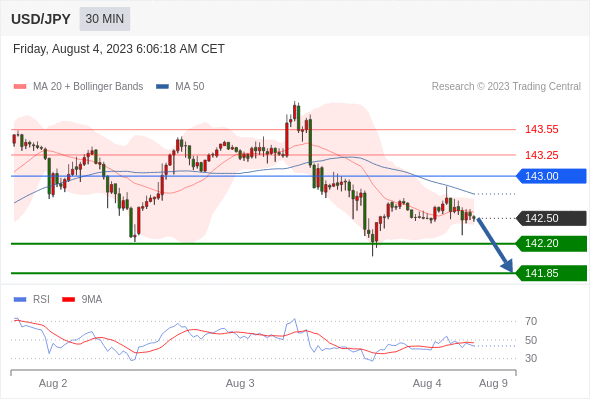
Task: Click the Aug 4 axis label
Action: [x=427, y=383]
